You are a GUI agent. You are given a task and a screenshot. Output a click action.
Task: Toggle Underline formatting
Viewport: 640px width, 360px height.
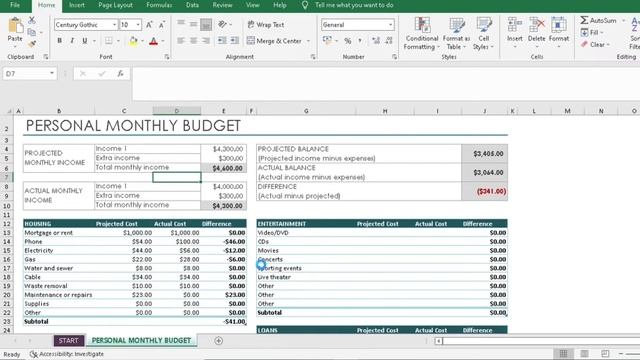(x=84, y=41)
